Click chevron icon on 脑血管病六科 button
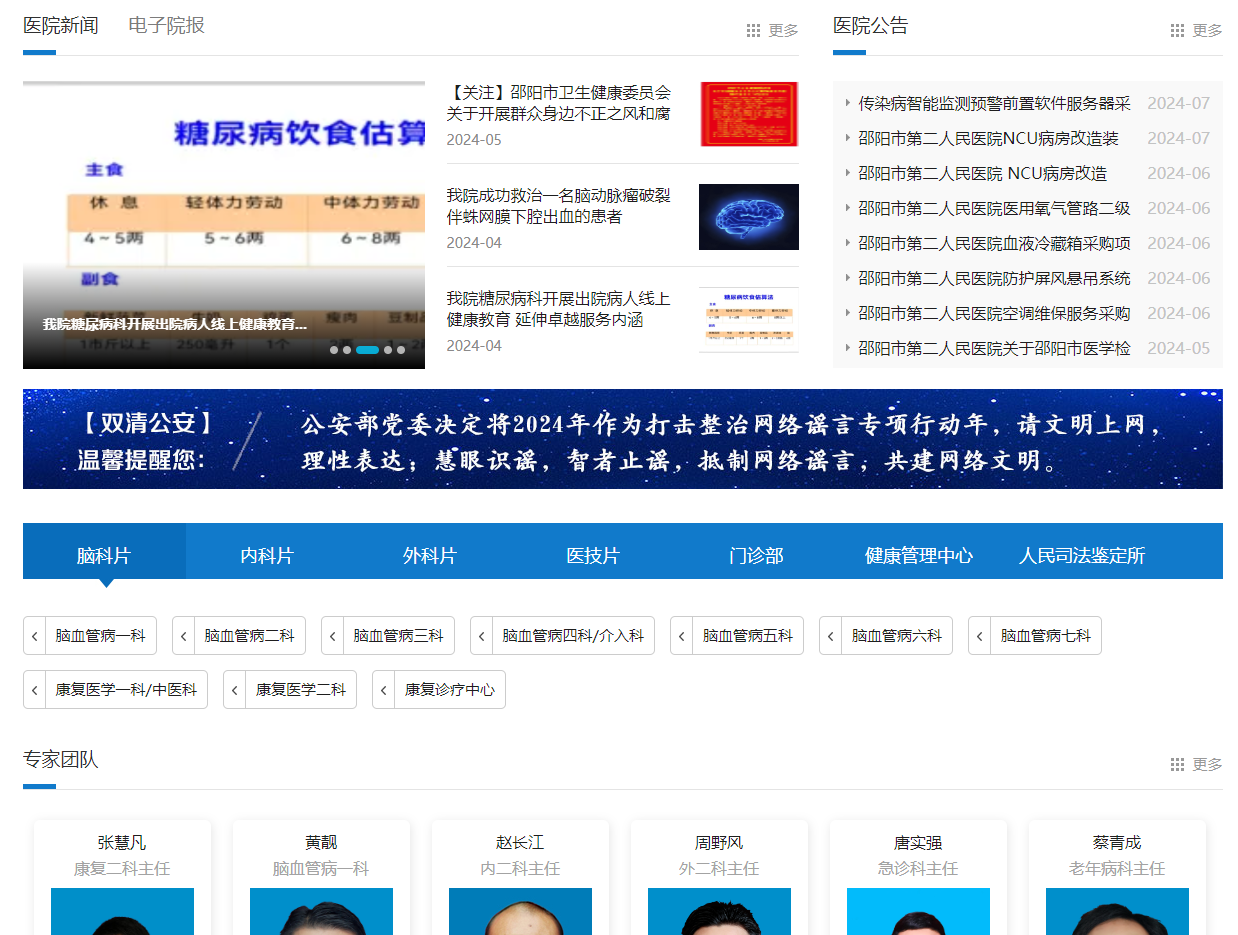This screenshot has height=935, width=1238. [x=831, y=636]
